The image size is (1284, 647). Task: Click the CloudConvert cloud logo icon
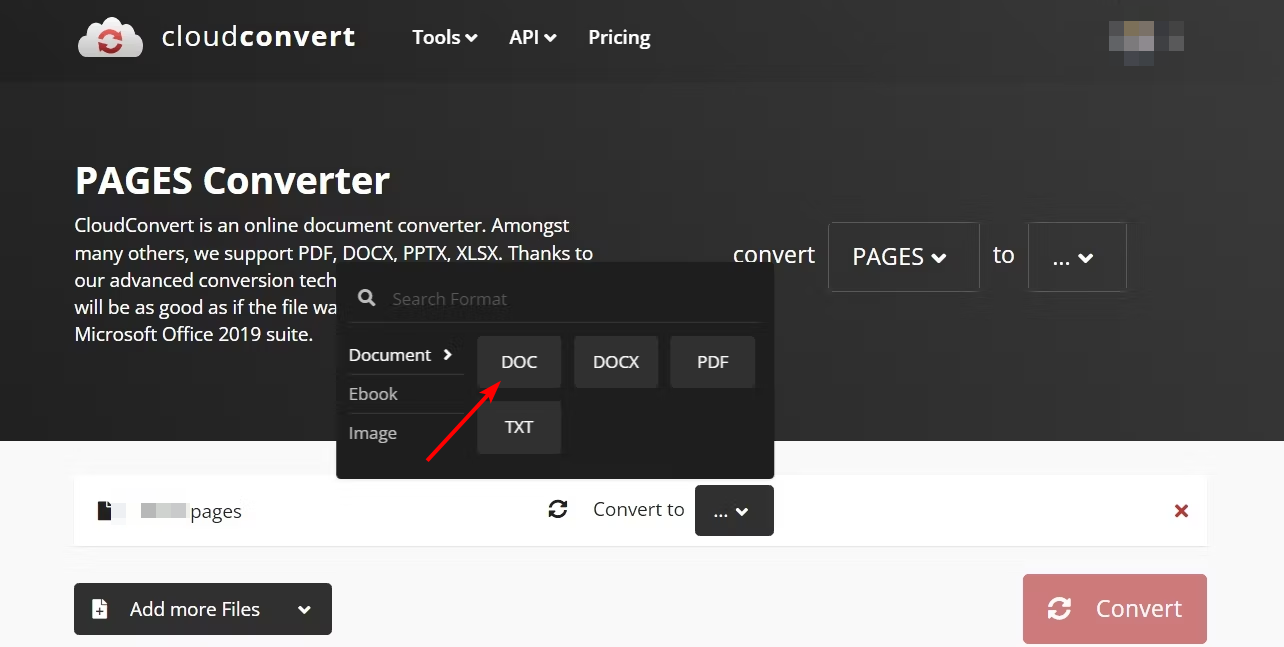point(111,38)
